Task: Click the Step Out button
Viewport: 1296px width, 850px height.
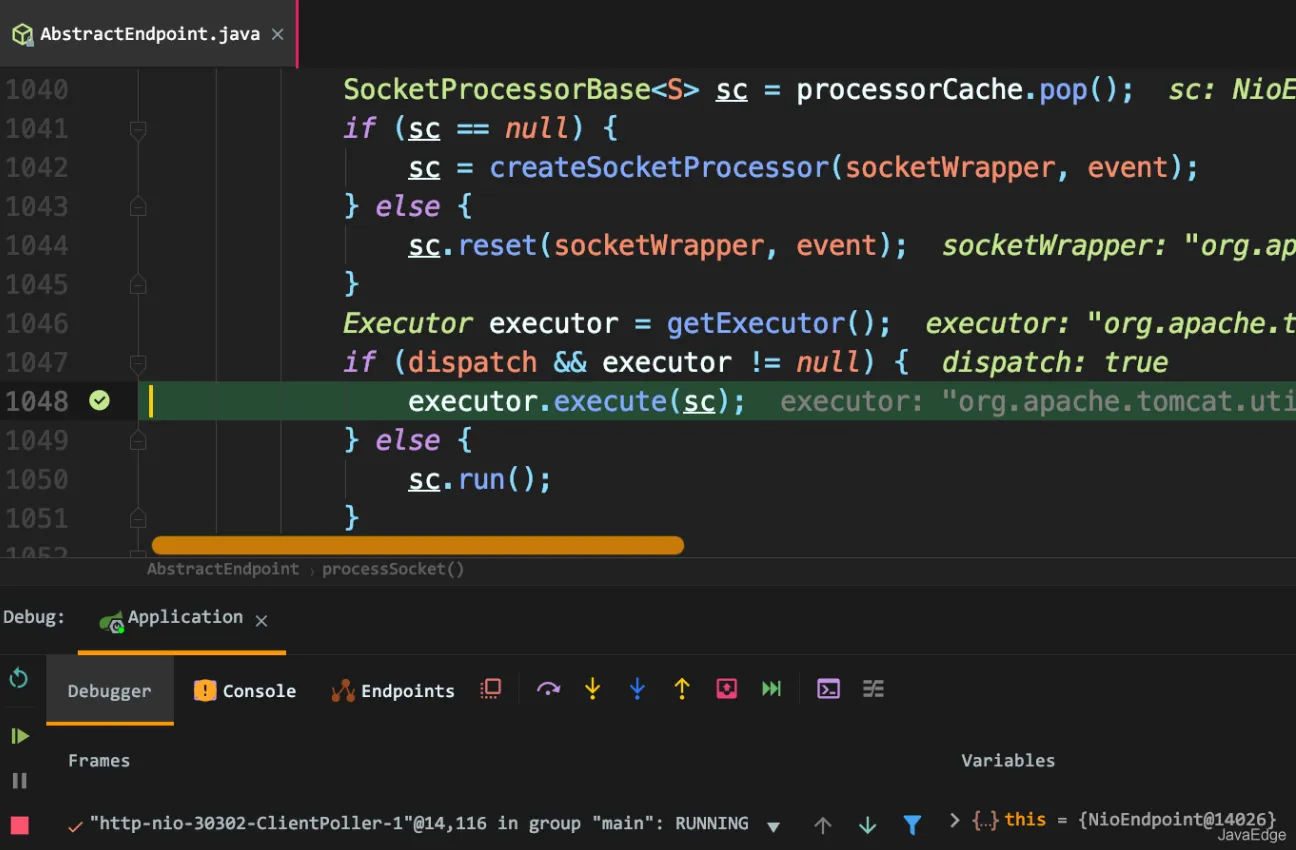Action: (x=682, y=688)
